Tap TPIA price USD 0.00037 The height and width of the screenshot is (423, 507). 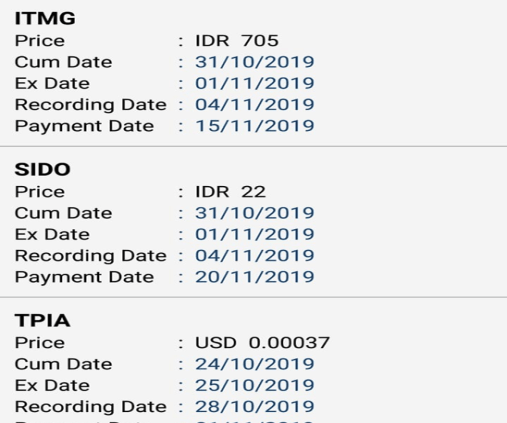tap(262, 343)
